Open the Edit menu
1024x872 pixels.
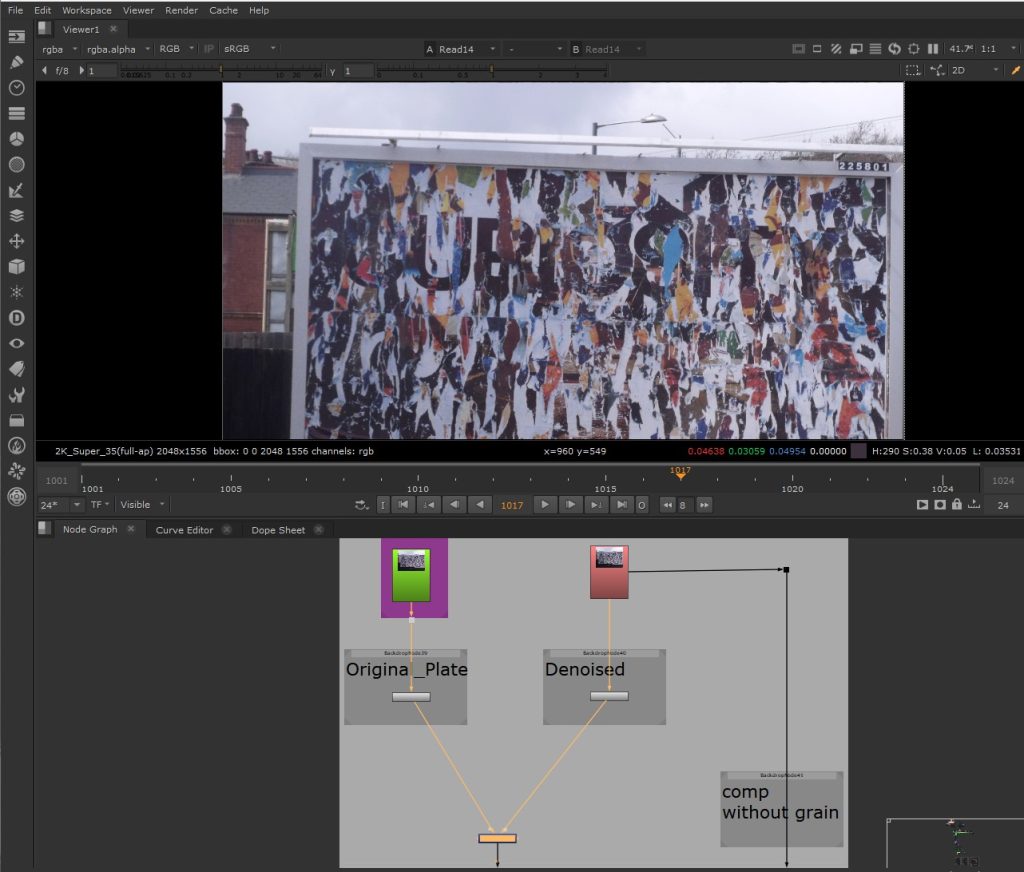(x=42, y=10)
